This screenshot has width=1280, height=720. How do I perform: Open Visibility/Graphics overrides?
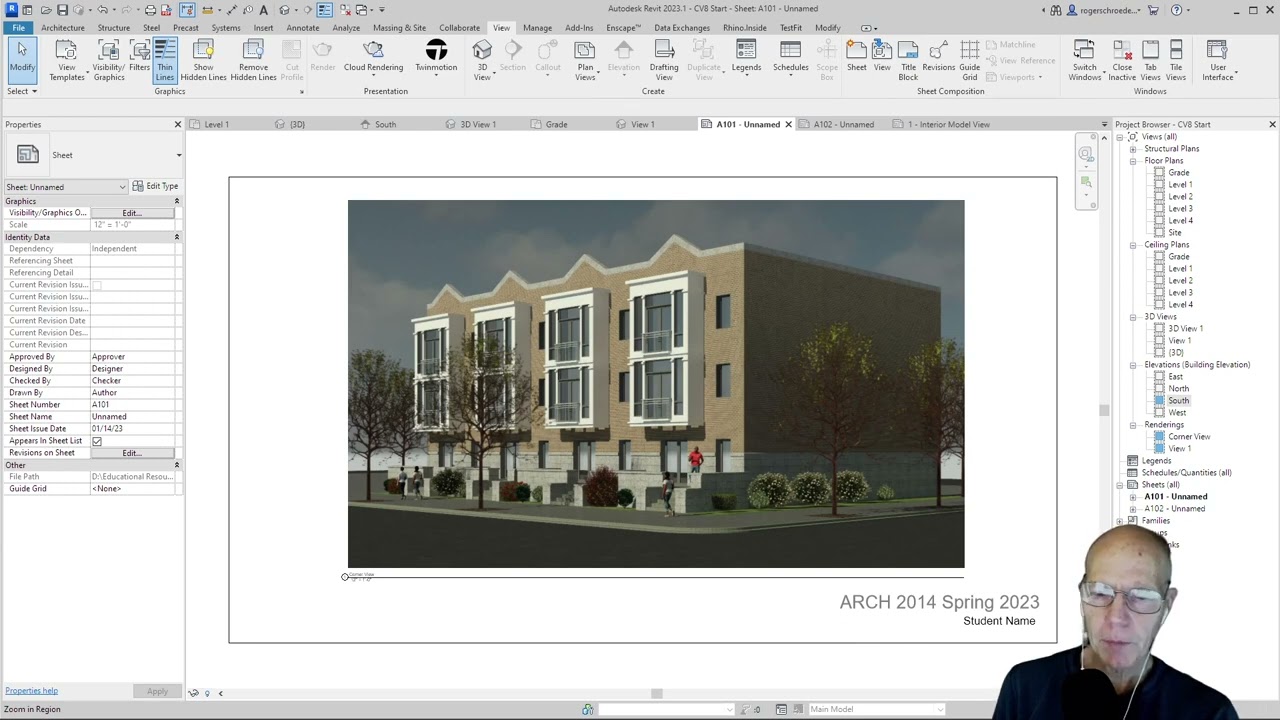tap(109, 60)
